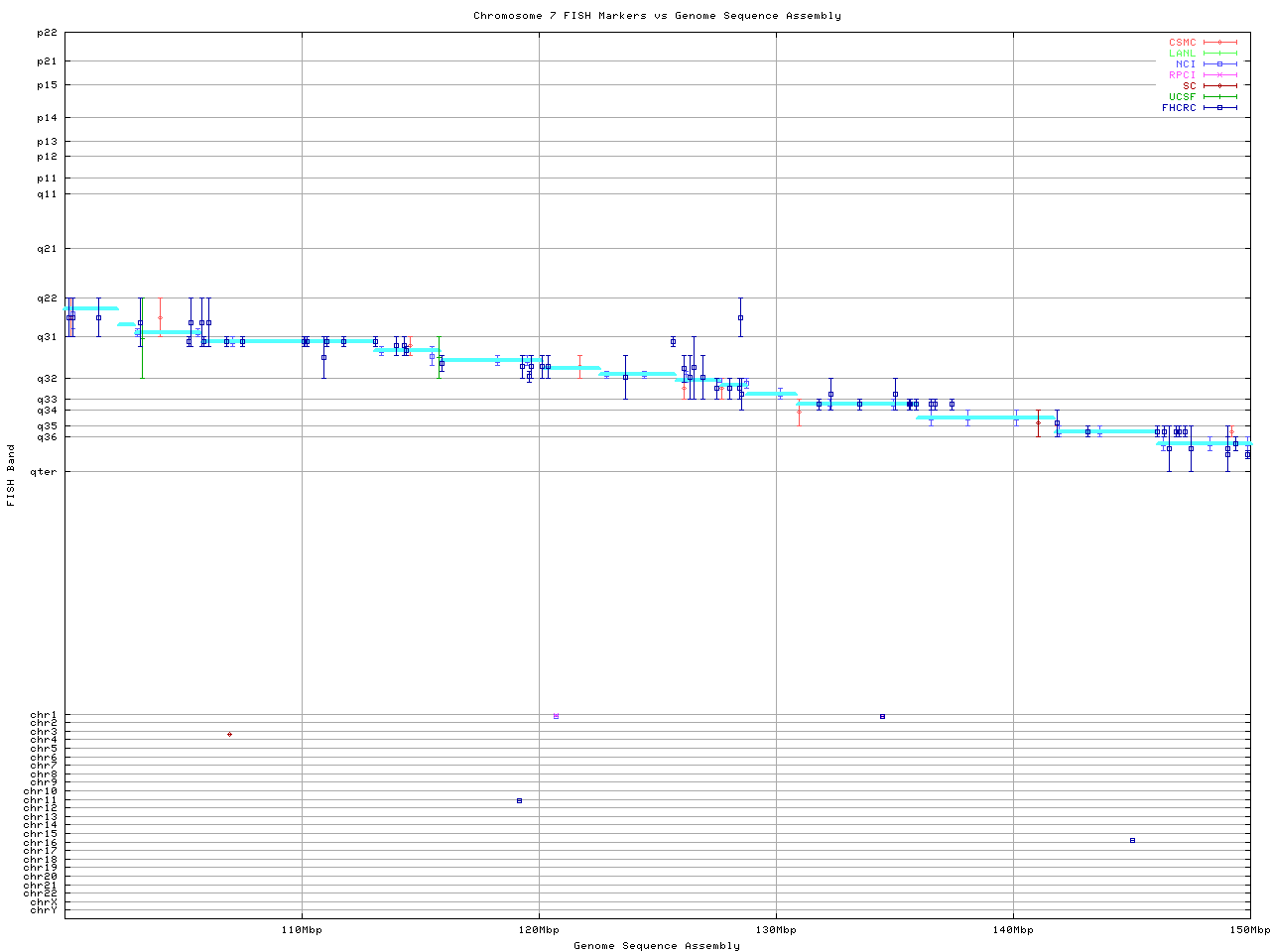Click the NCI legend square marker

pos(1219,64)
